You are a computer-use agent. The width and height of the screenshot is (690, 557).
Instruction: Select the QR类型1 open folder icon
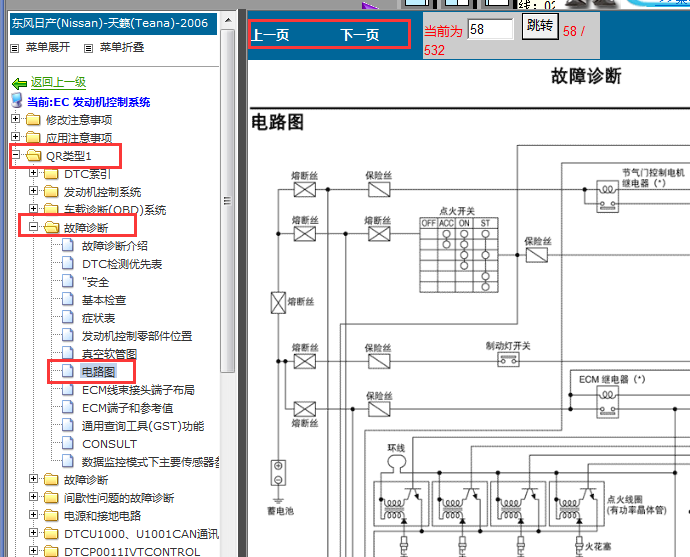point(33,155)
